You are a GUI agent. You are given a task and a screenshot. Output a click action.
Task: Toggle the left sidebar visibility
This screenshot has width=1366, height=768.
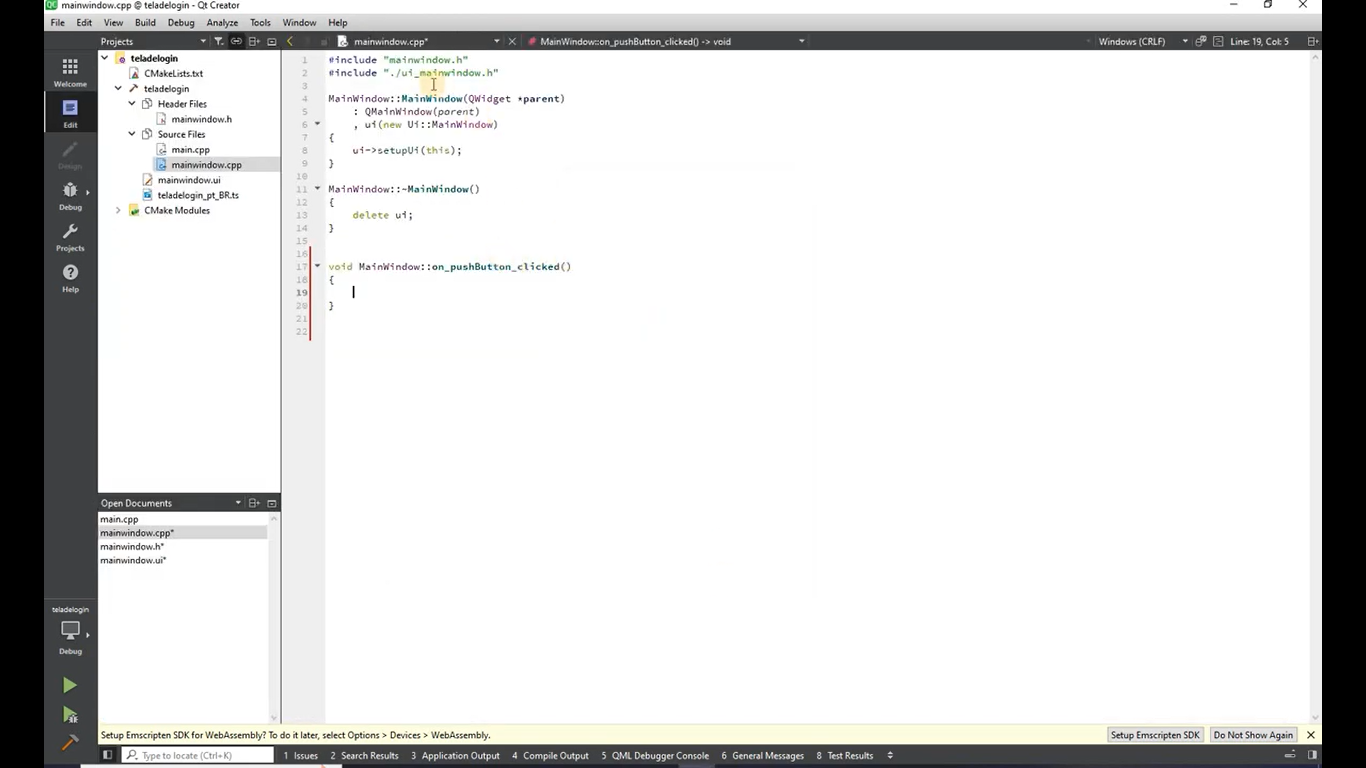coord(107,755)
